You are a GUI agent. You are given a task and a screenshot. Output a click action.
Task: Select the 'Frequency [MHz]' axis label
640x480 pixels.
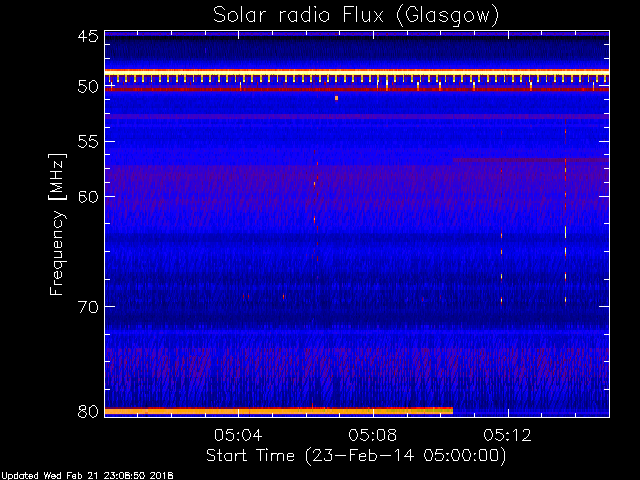point(57,224)
